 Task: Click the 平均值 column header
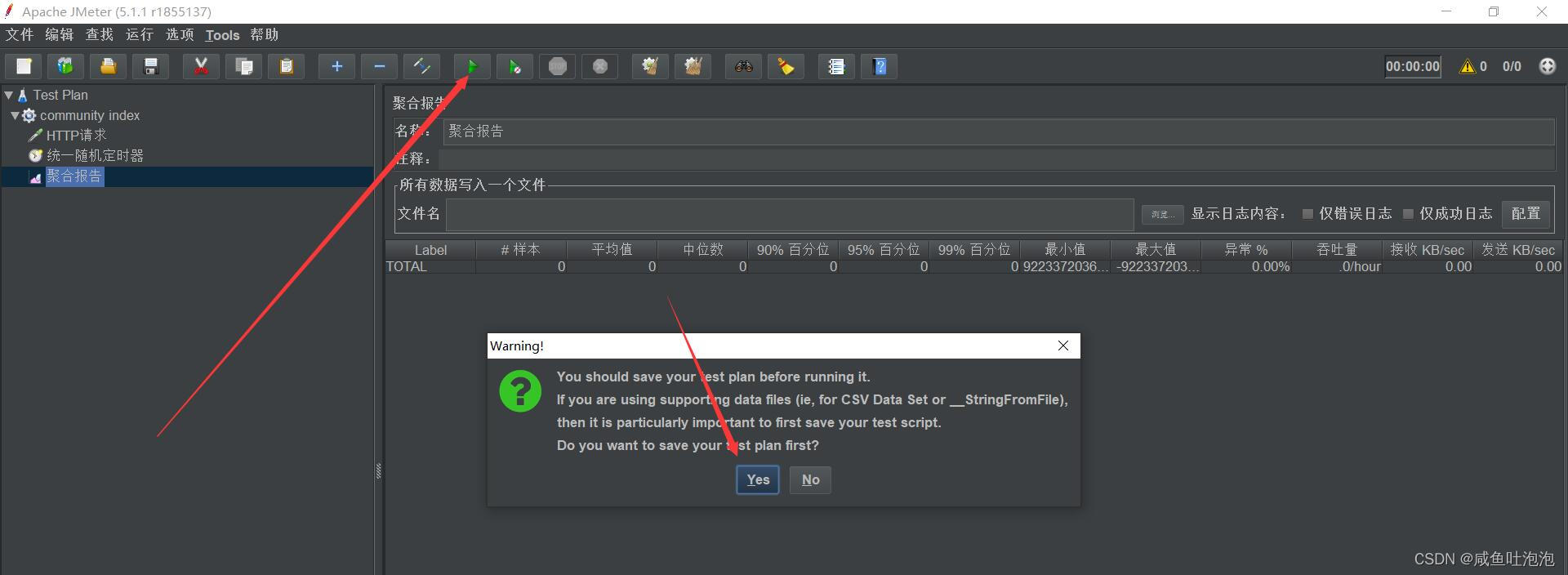click(612, 250)
